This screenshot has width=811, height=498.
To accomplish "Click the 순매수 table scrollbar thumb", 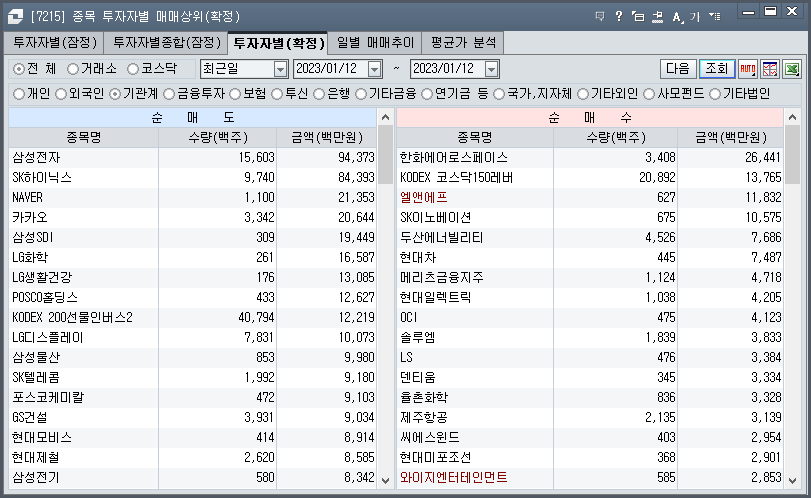I will (x=792, y=155).
